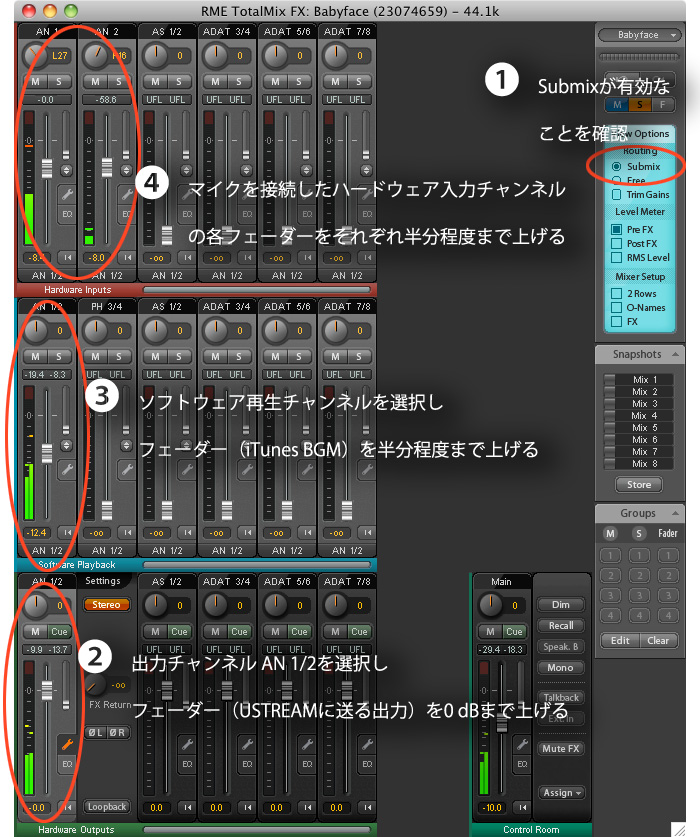The width and height of the screenshot is (700, 837).
Task: Click the Loopback button in Settings panel
Action: 107,807
